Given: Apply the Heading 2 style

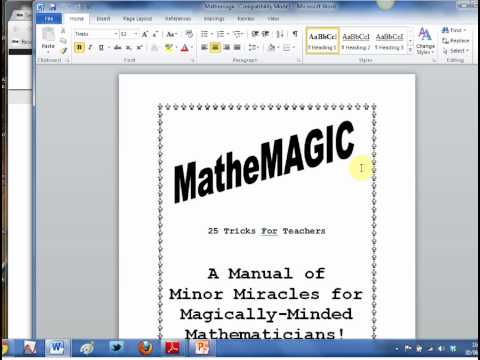Looking at the screenshot, I should [356, 41].
